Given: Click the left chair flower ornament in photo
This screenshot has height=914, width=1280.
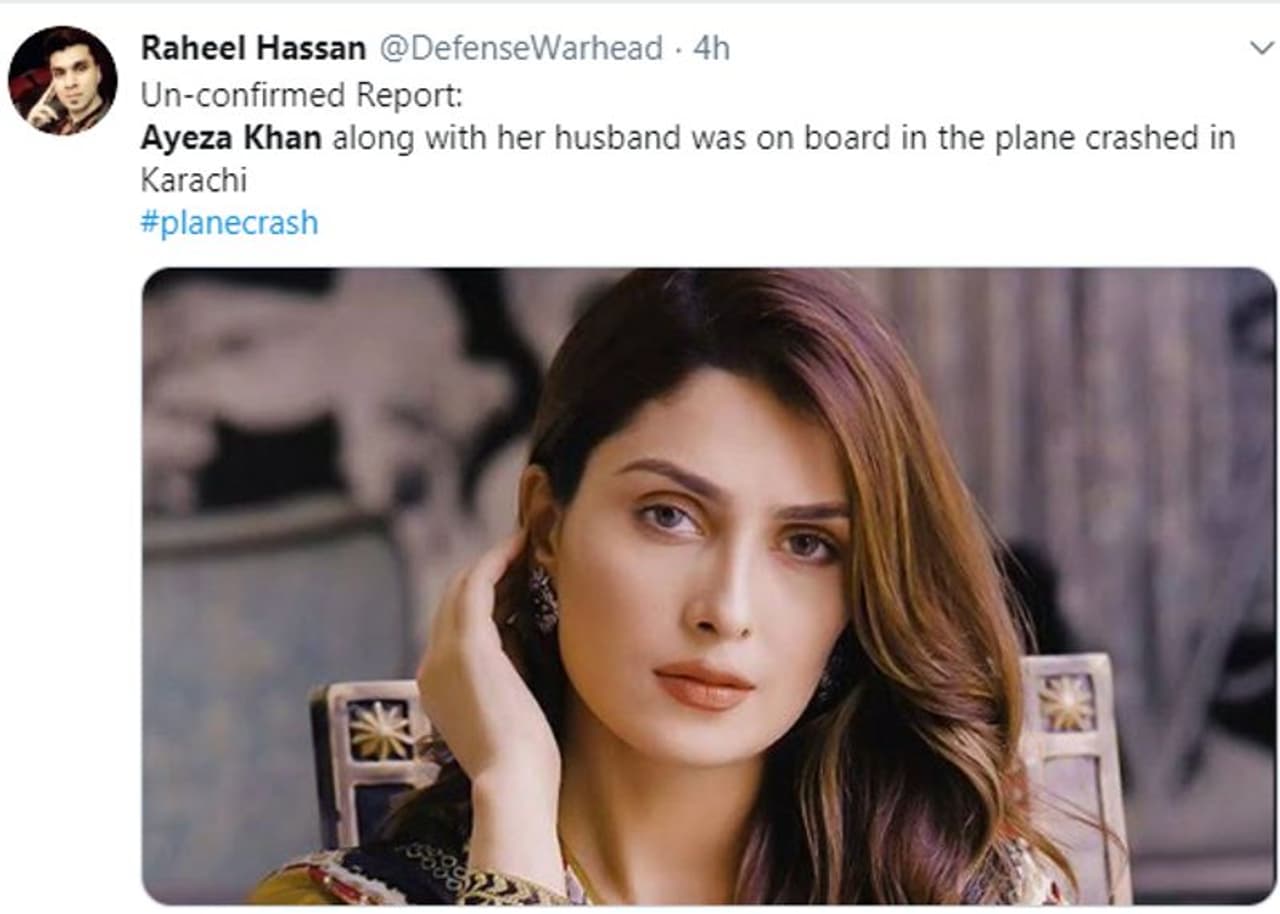Looking at the screenshot, I should click(380, 729).
